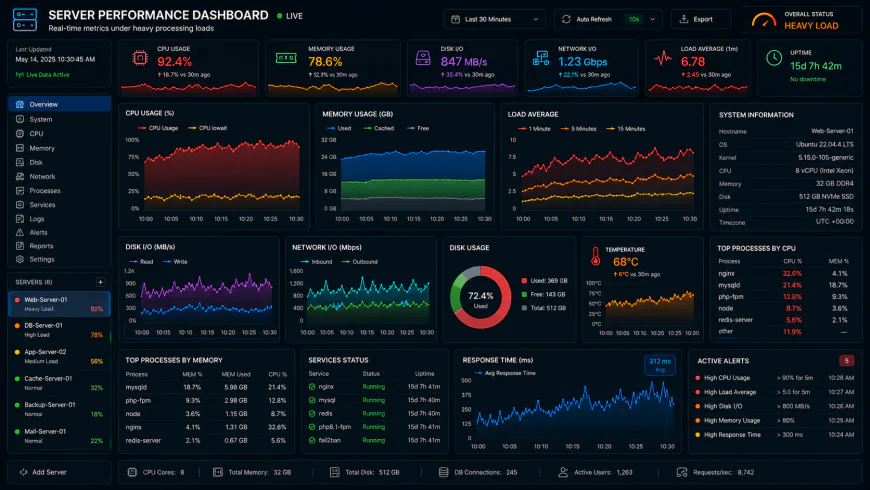
Task: Toggle the Outbound network legend
Action: pos(360,261)
